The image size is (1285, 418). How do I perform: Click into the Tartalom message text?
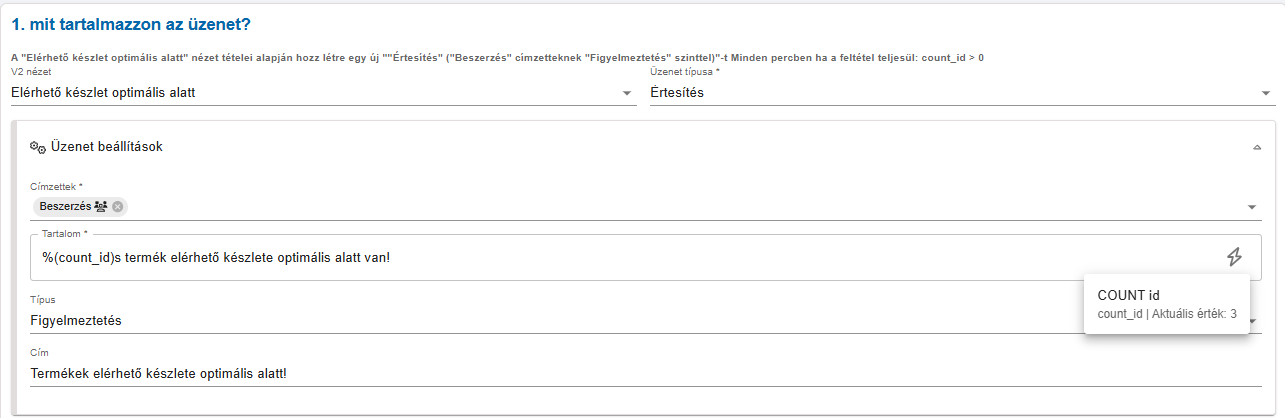tap(216, 258)
